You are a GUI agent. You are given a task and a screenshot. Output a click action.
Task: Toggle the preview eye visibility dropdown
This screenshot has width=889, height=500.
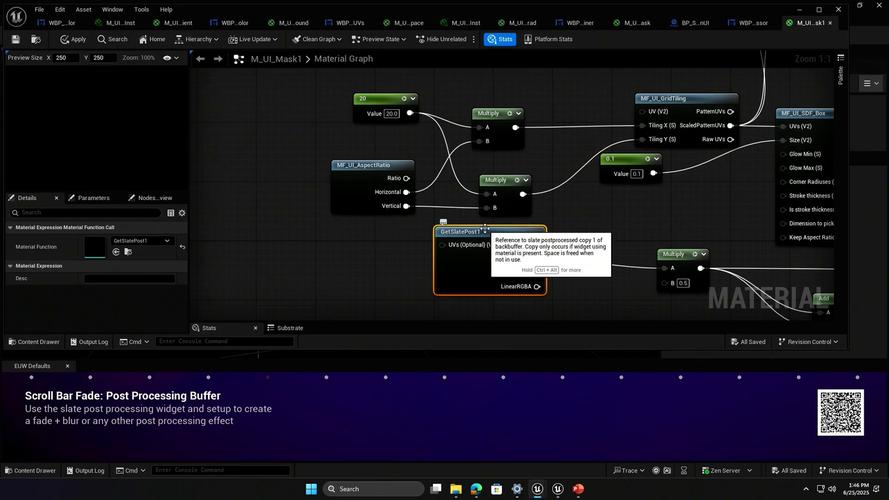click(172, 58)
